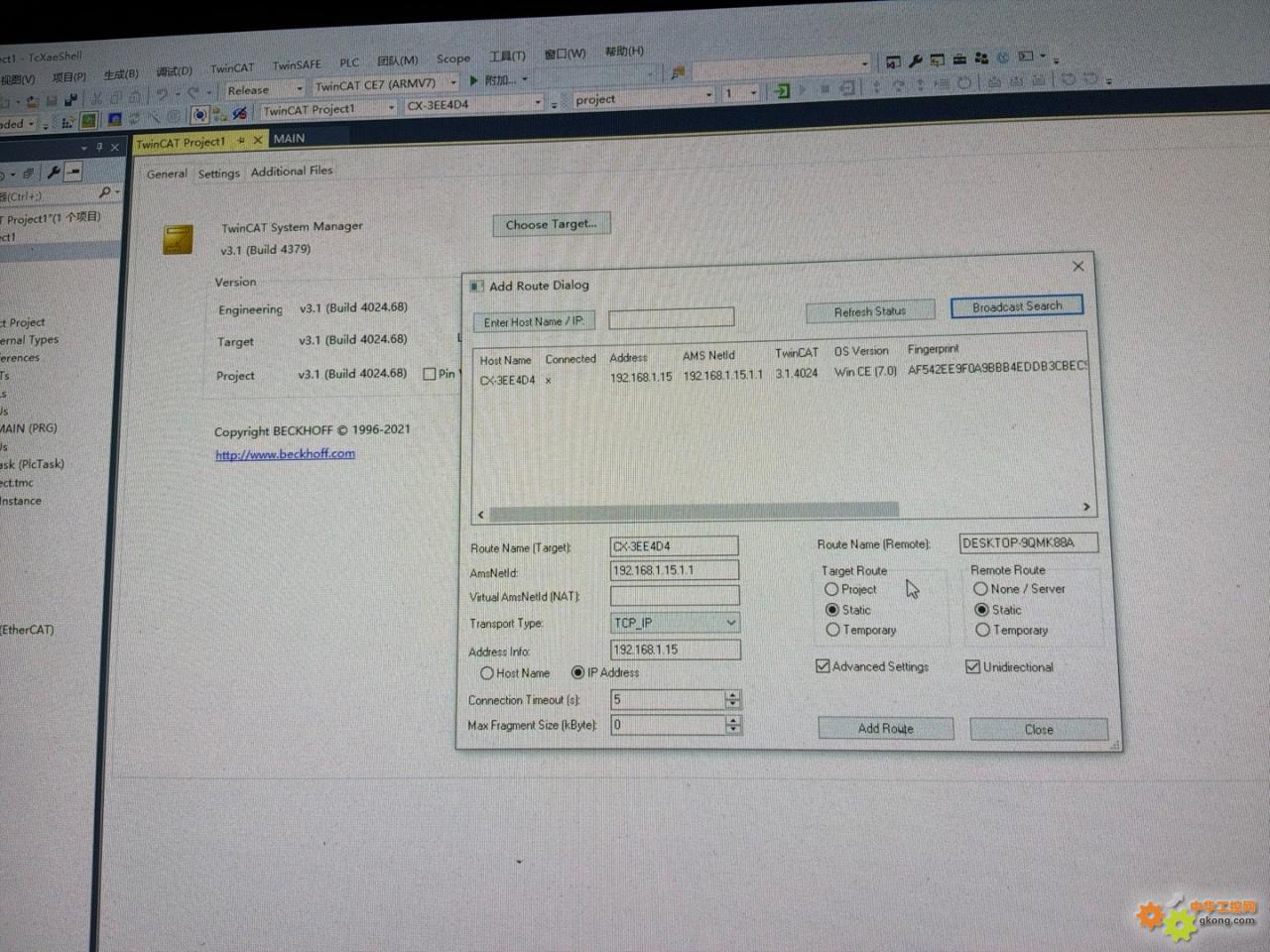
Task: Select Host Name for Address Info
Action: coord(487,673)
